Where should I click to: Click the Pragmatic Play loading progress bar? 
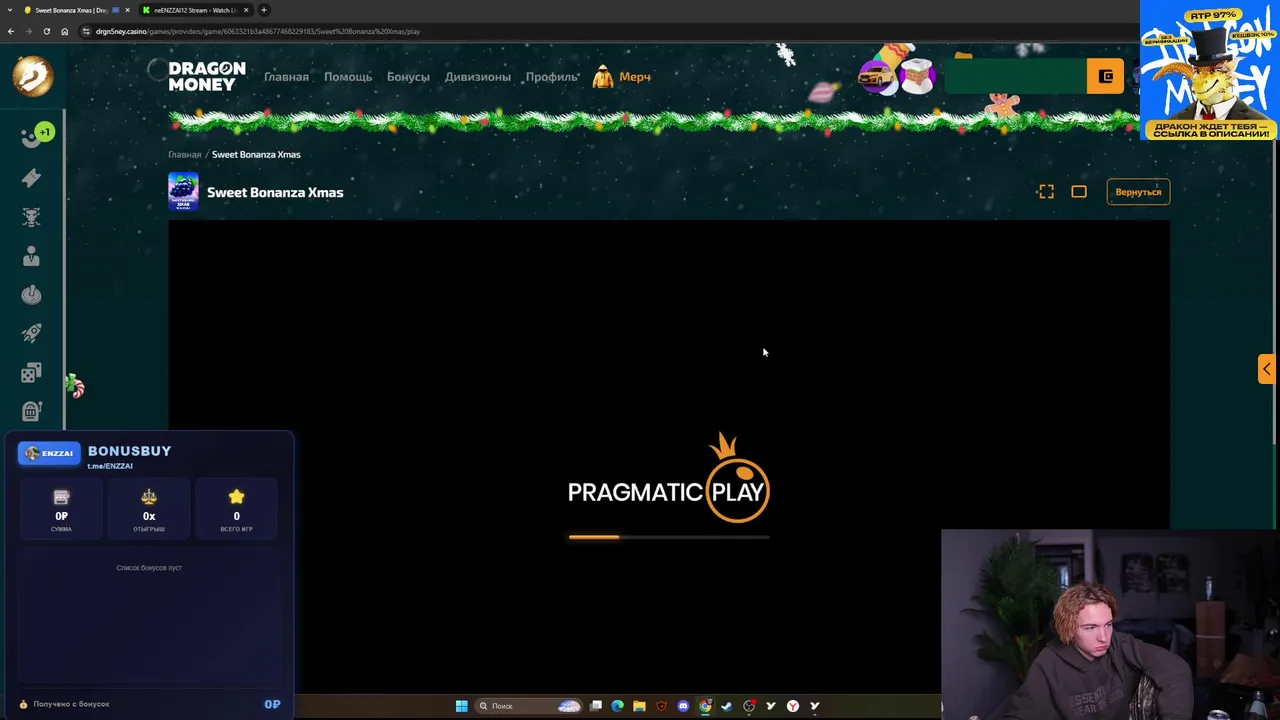[669, 537]
